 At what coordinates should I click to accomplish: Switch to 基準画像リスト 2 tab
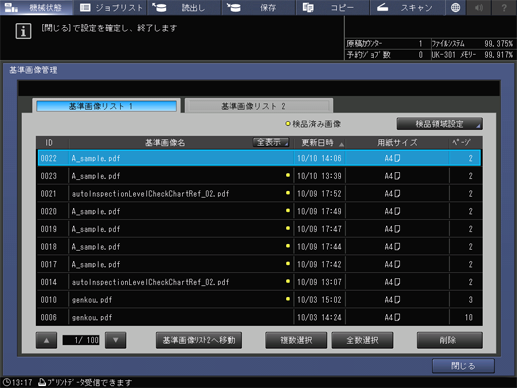coord(259,106)
